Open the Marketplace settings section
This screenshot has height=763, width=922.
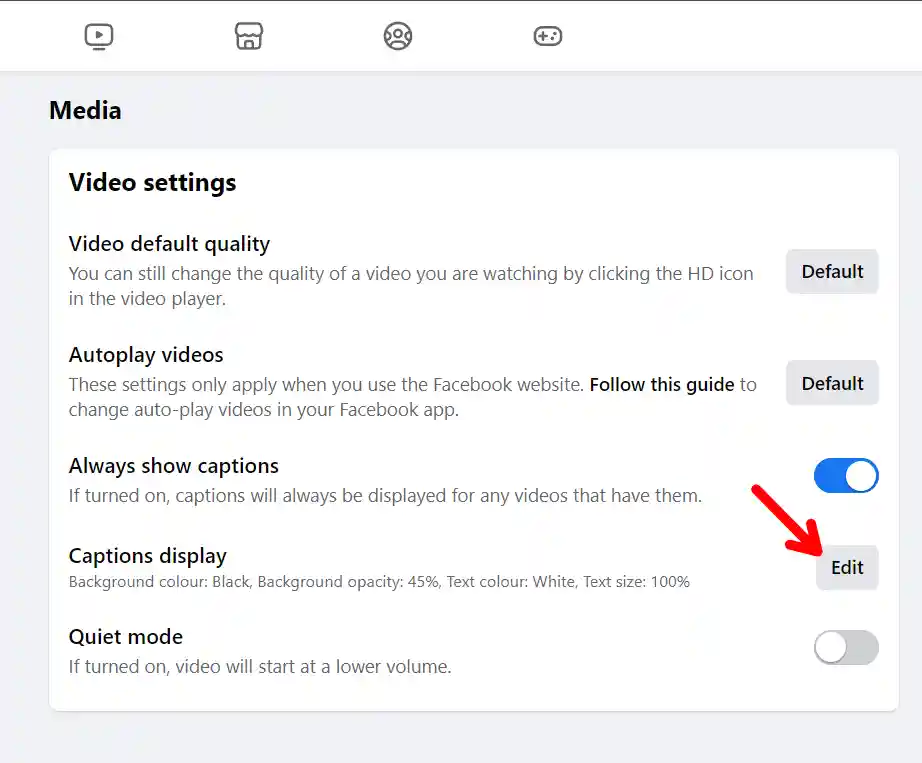[x=248, y=35]
